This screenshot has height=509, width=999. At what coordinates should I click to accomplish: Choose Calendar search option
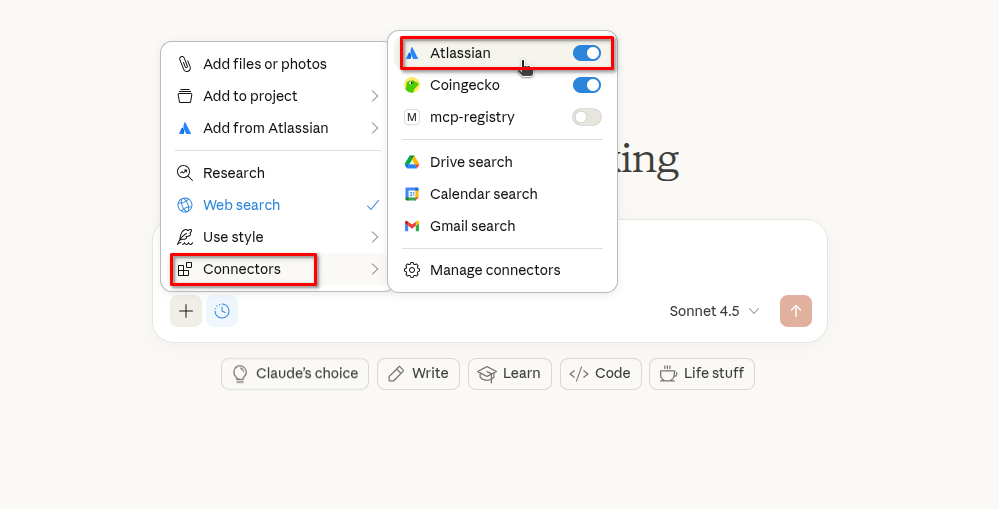tap(502, 194)
